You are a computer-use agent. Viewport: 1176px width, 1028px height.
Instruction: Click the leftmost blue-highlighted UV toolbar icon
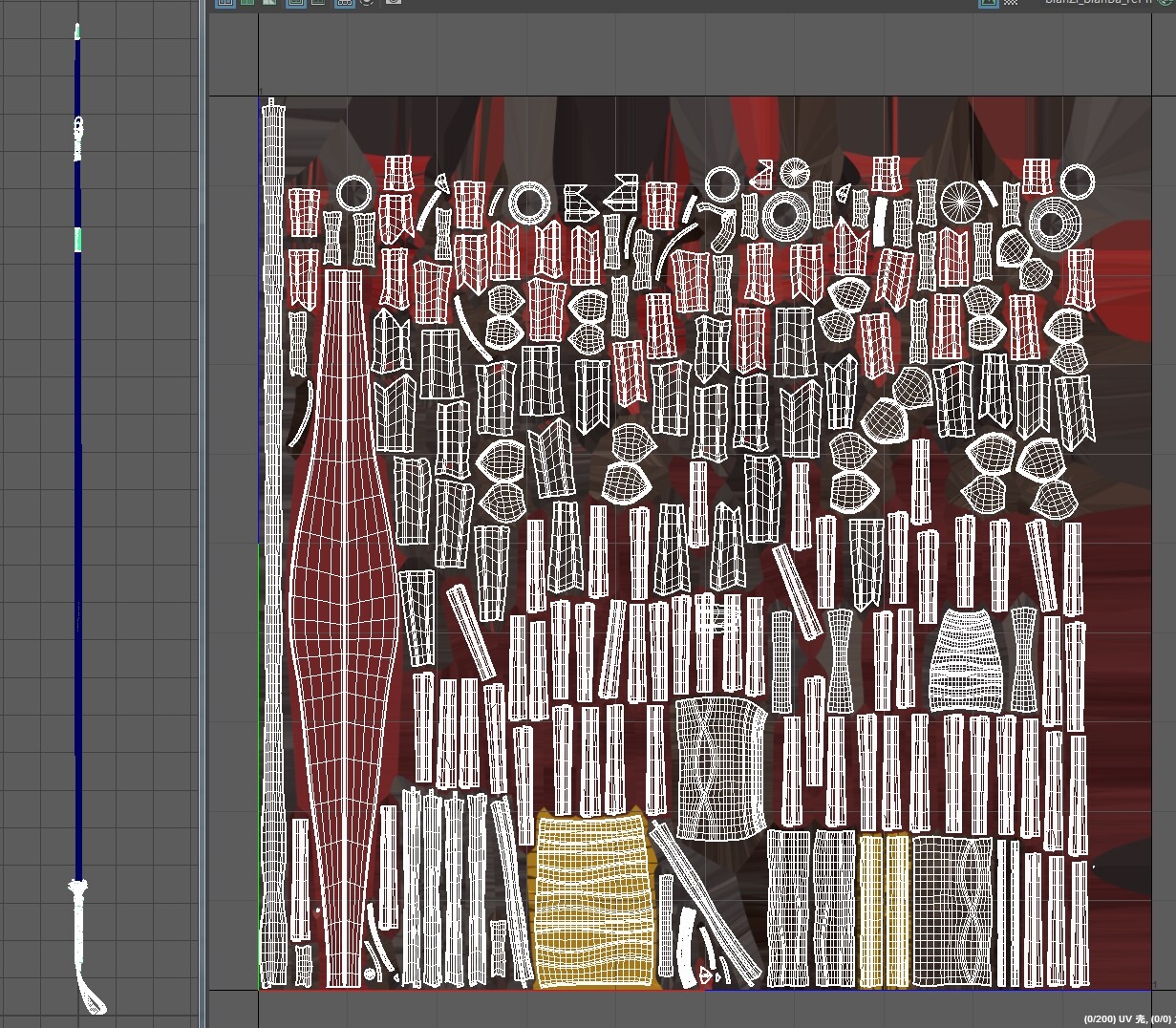[225, 2]
